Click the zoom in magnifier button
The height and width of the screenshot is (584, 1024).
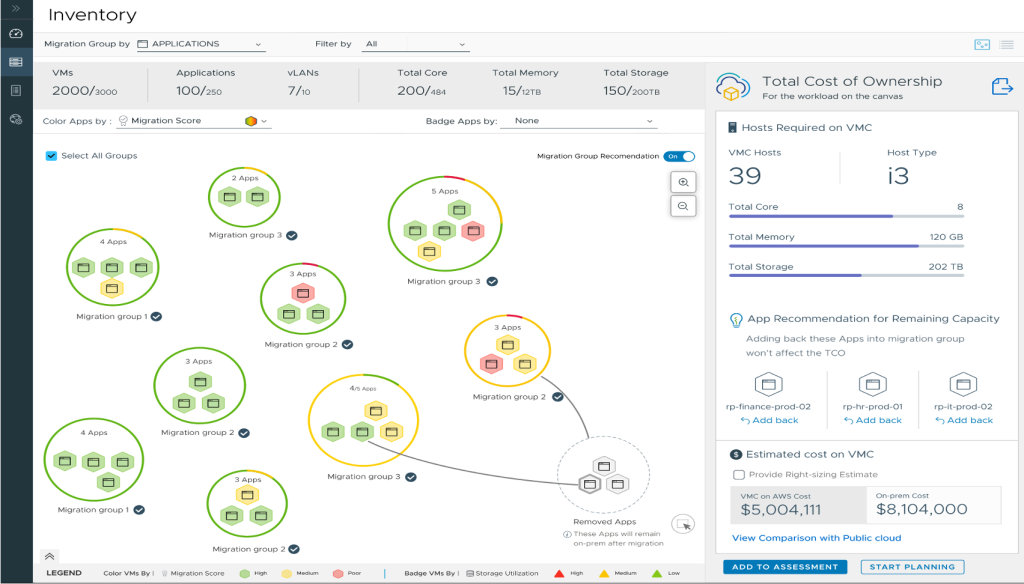(683, 182)
